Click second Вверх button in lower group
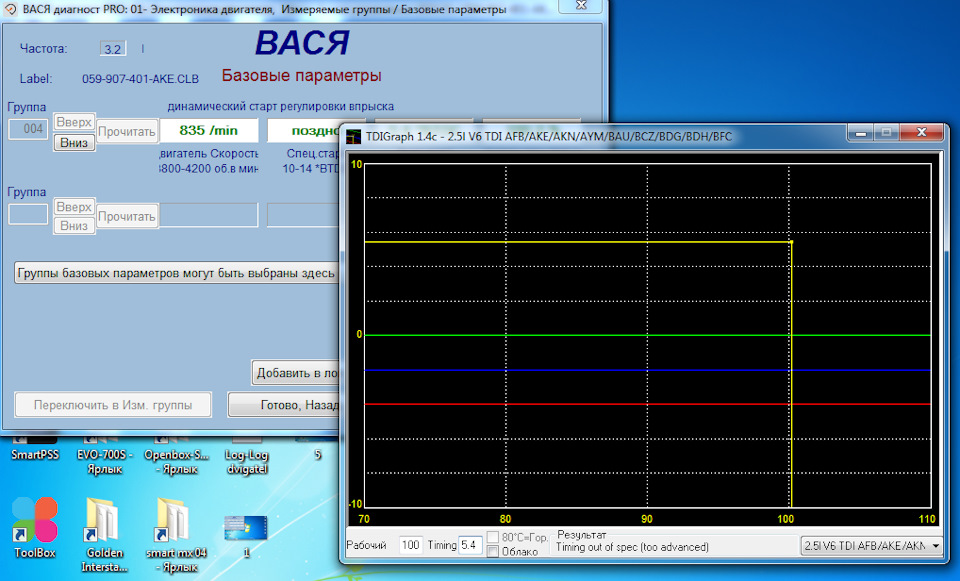The image size is (960, 581). pos(74,207)
